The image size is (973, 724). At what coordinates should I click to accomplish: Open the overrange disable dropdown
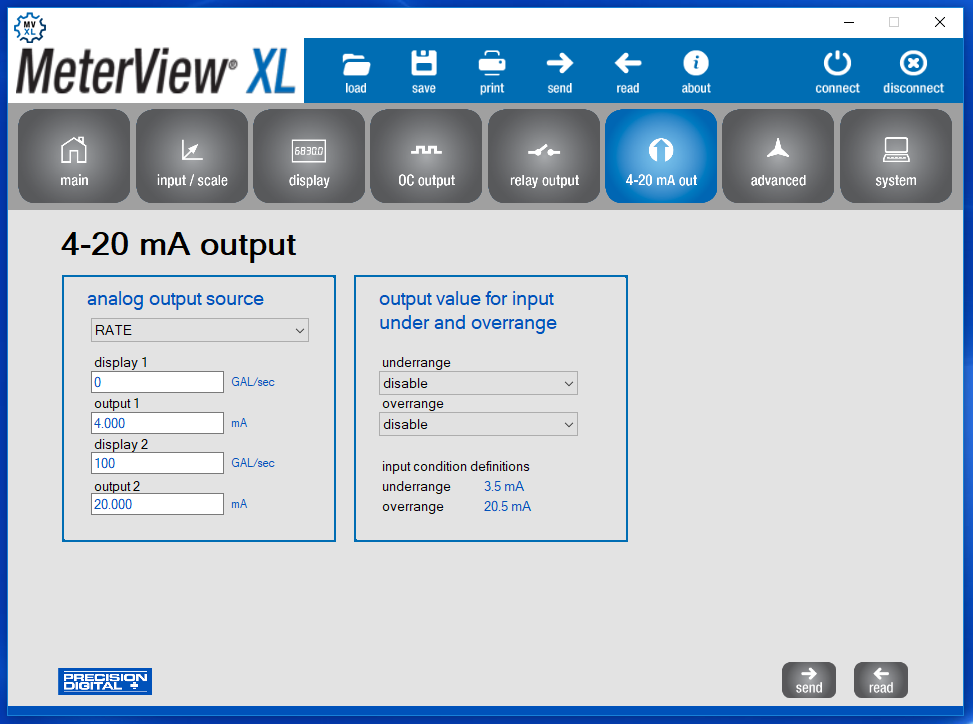tap(478, 424)
